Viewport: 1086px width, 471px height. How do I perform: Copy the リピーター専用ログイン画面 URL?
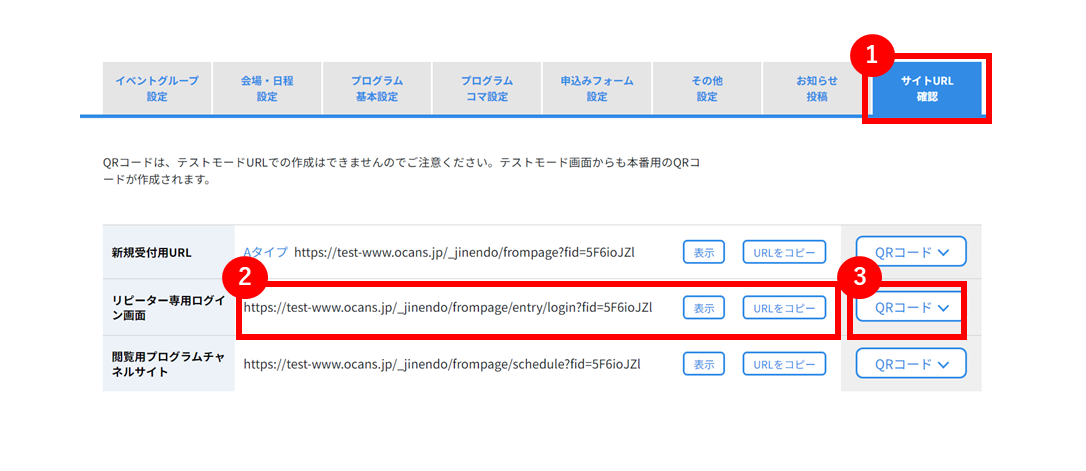coord(785,308)
